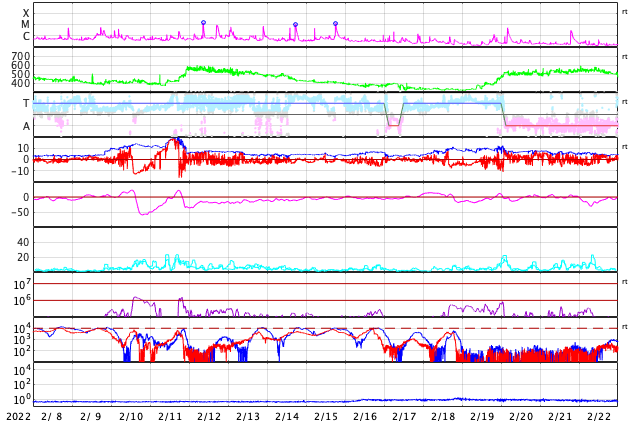
Task: Choose the 2/12 date label
Action: [x=209, y=417]
